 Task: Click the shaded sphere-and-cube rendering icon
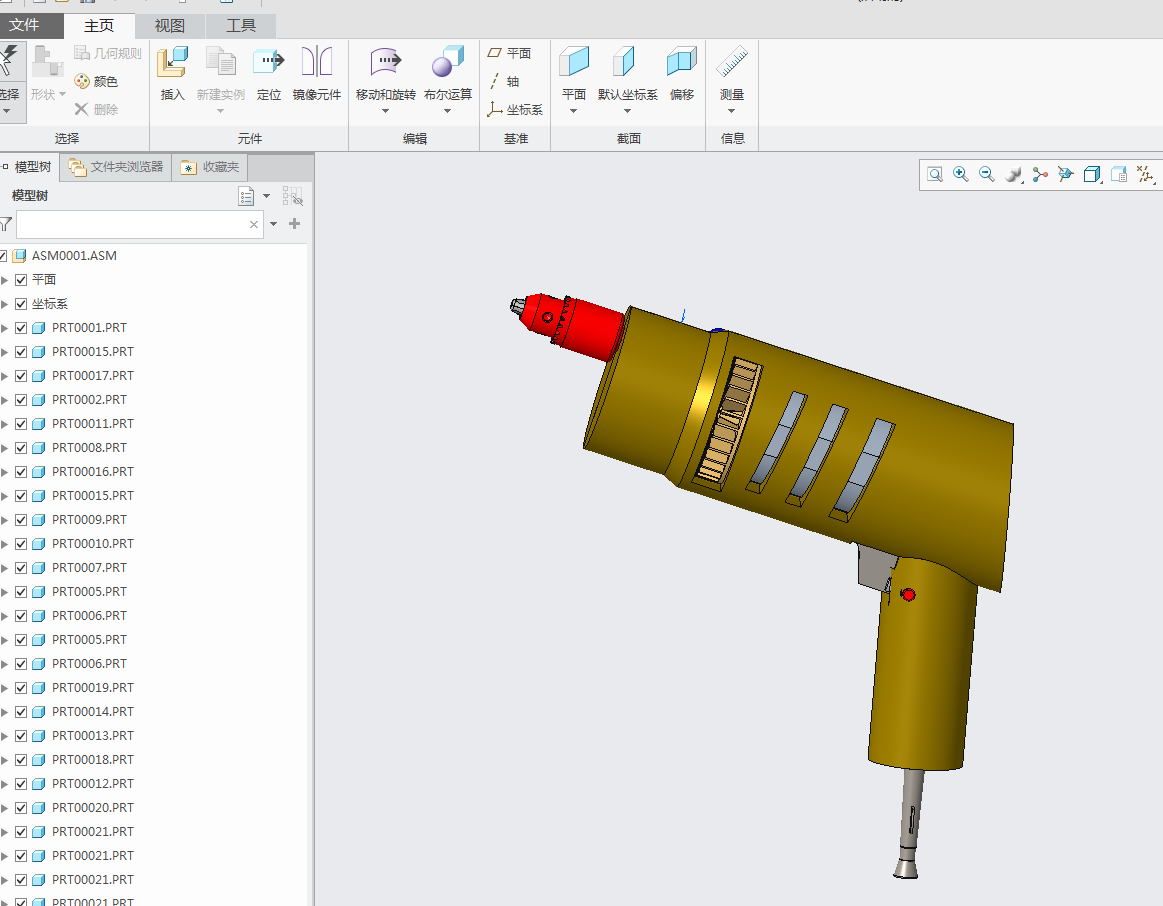tap(1013, 175)
